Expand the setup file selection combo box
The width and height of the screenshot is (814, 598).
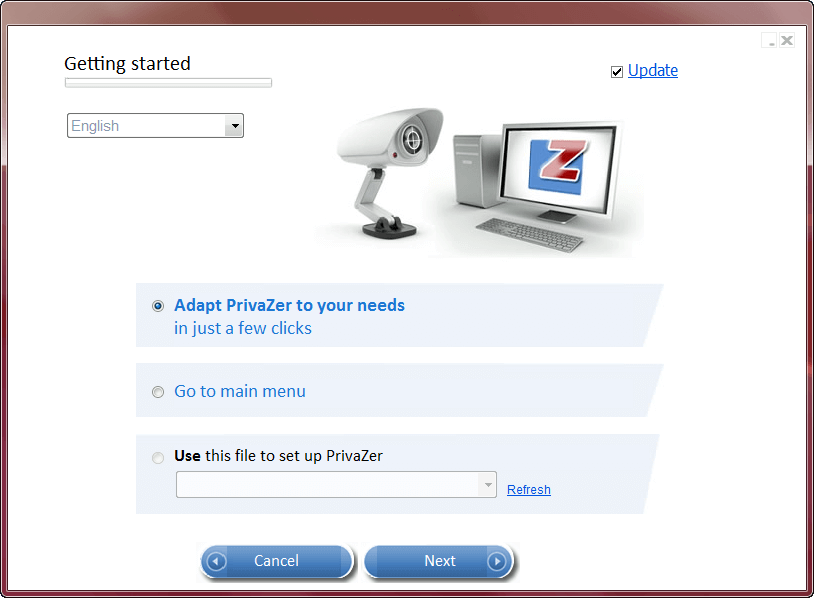tap(336, 484)
